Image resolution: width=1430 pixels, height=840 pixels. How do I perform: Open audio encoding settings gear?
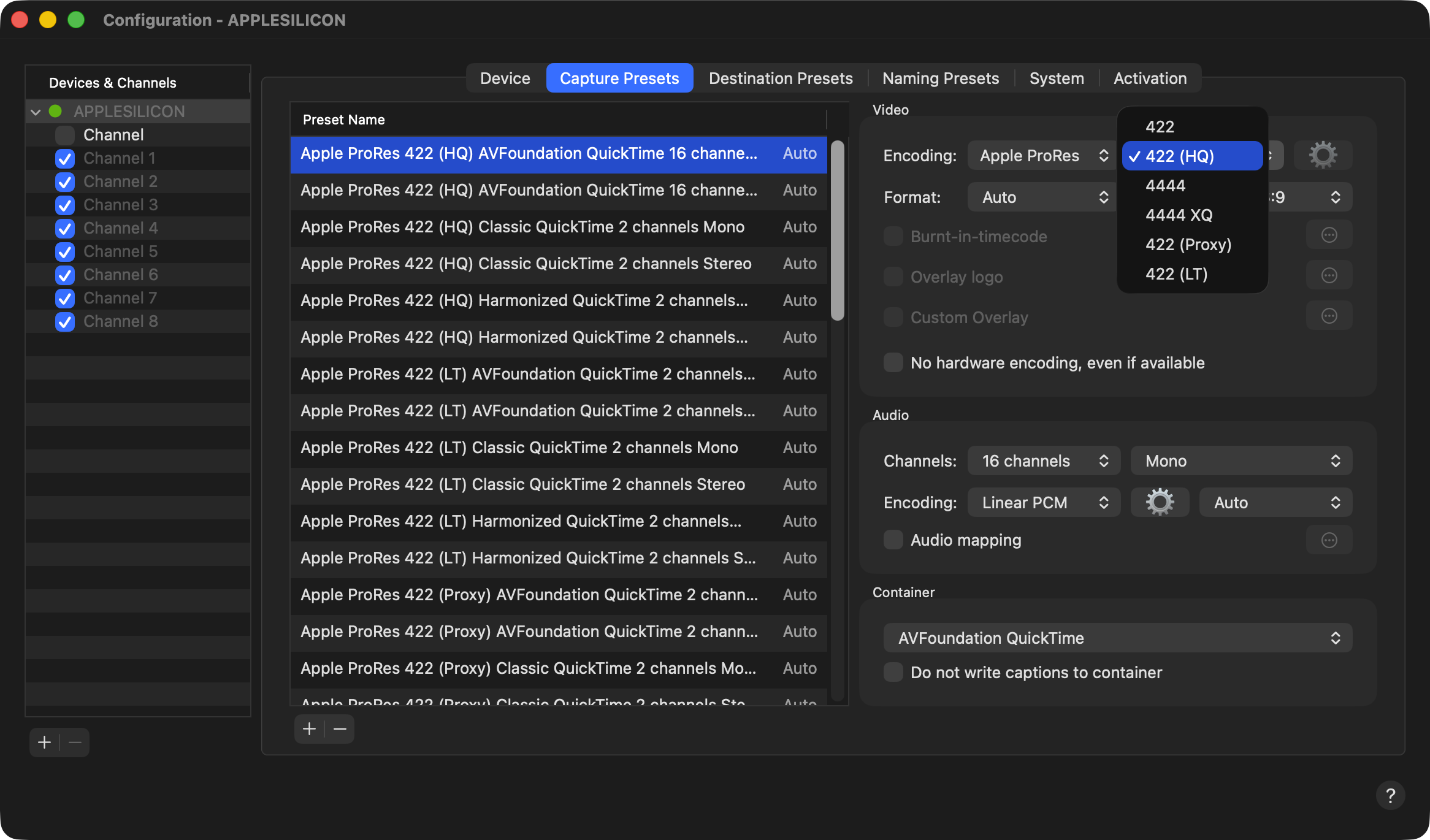(1160, 502)
